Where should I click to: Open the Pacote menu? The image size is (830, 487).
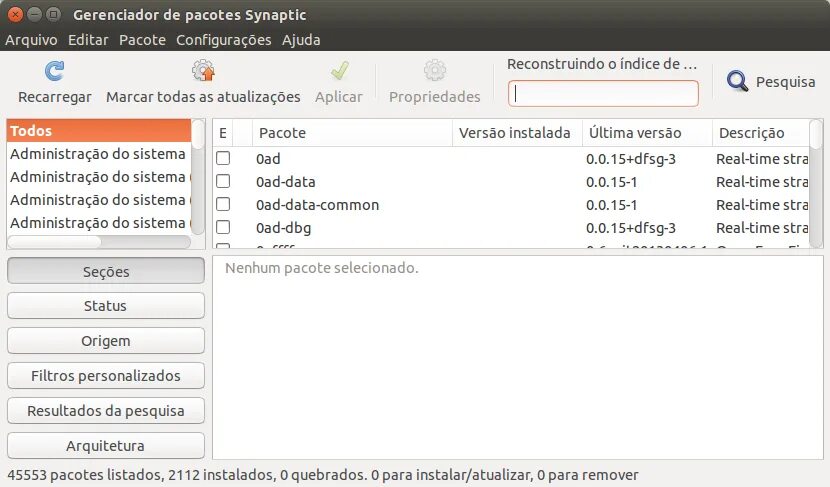coord(142,40)
